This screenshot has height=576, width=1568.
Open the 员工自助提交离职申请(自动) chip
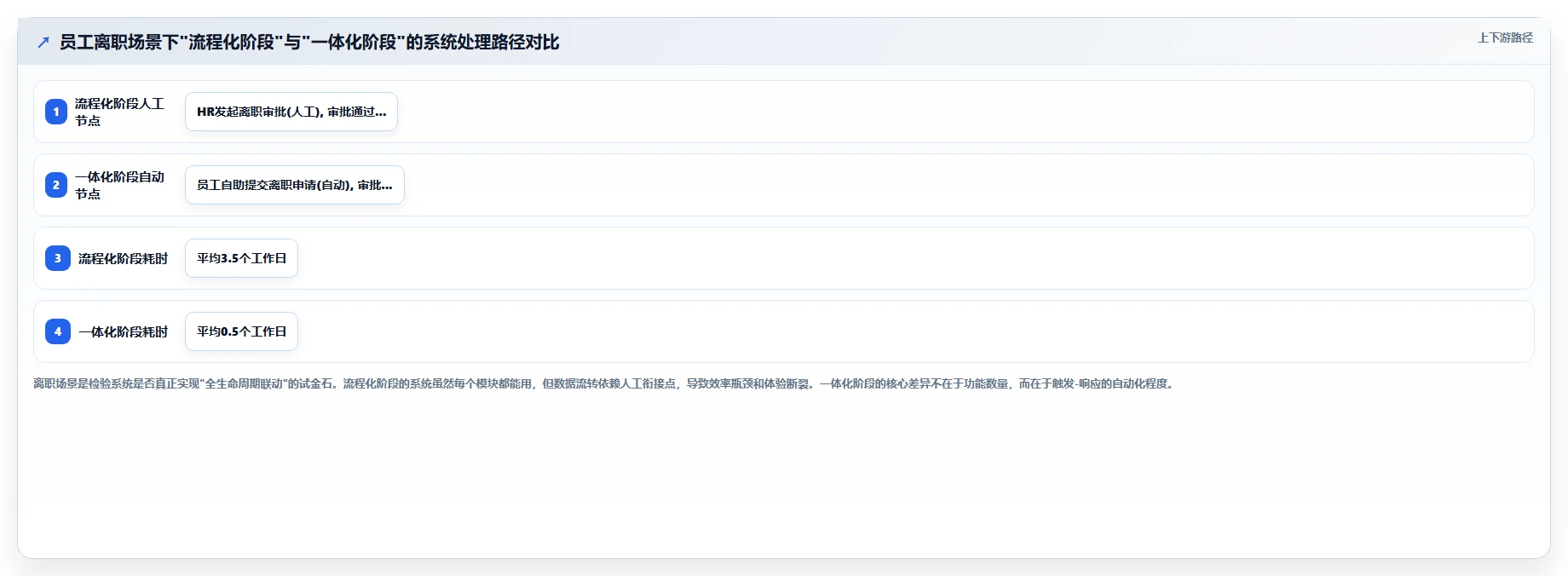295,185
